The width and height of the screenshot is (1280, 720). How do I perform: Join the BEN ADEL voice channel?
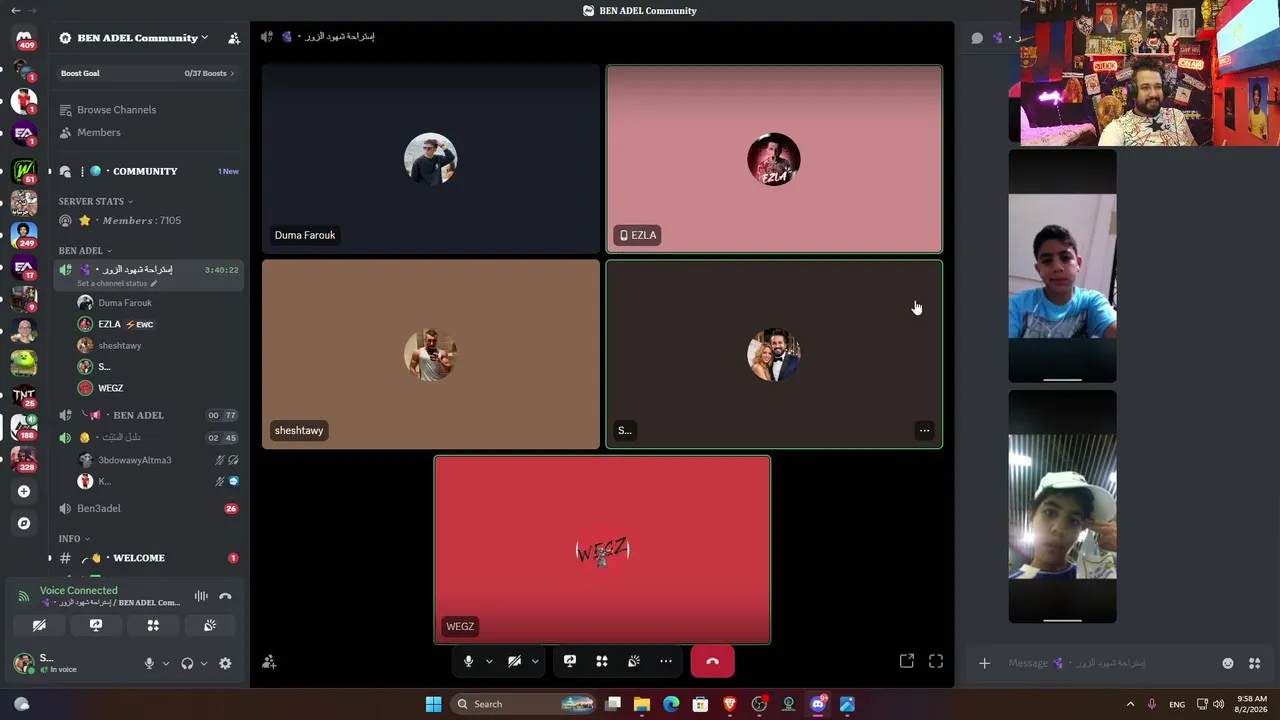pos(148,415)
